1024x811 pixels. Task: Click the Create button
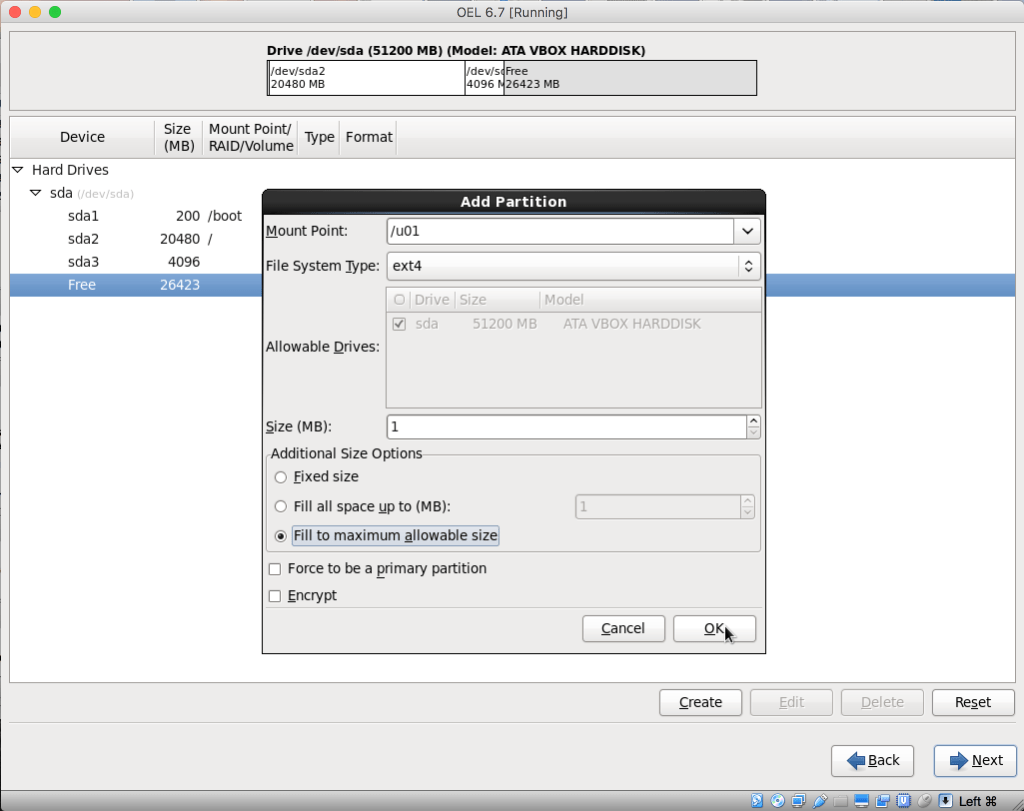700,703
